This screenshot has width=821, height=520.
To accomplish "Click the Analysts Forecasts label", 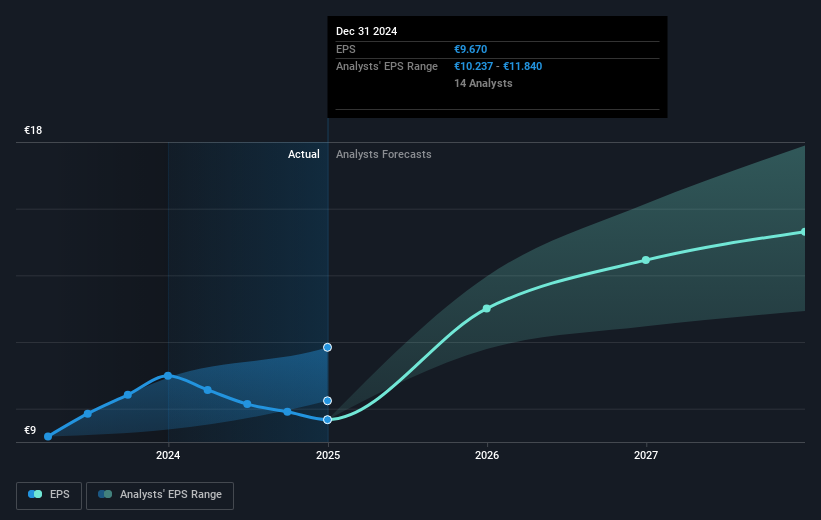I will (384, 154).
